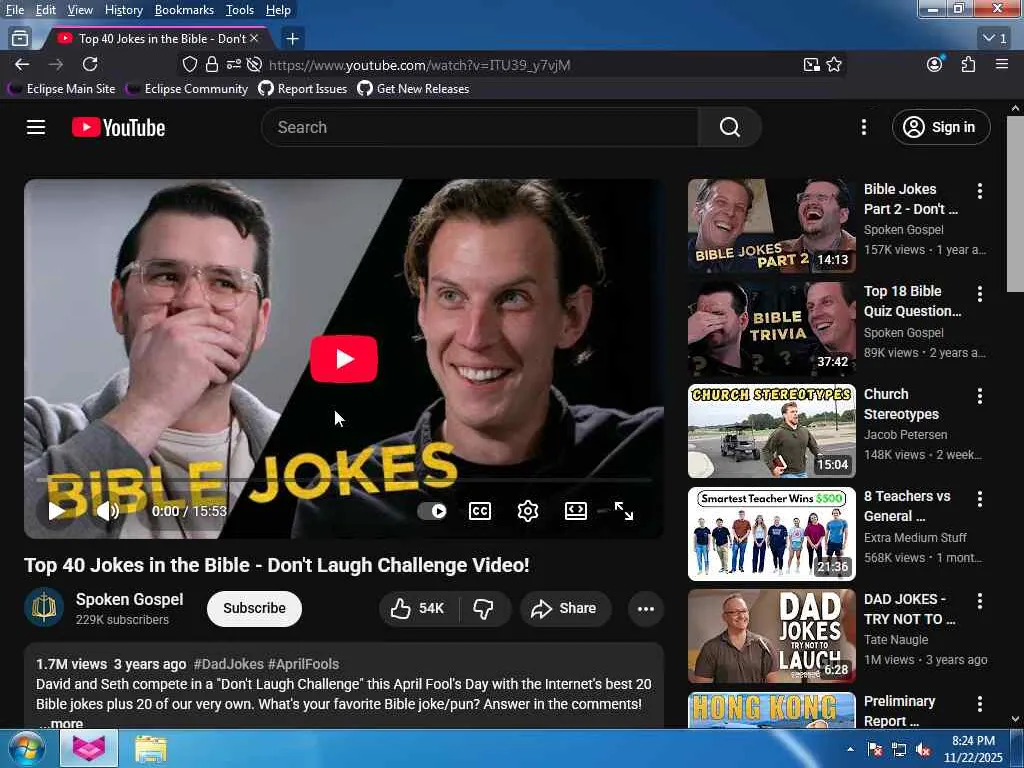Viewport: 1024px width, 768px height.
Task: Open the browser account profile icon
Action: 935,64
